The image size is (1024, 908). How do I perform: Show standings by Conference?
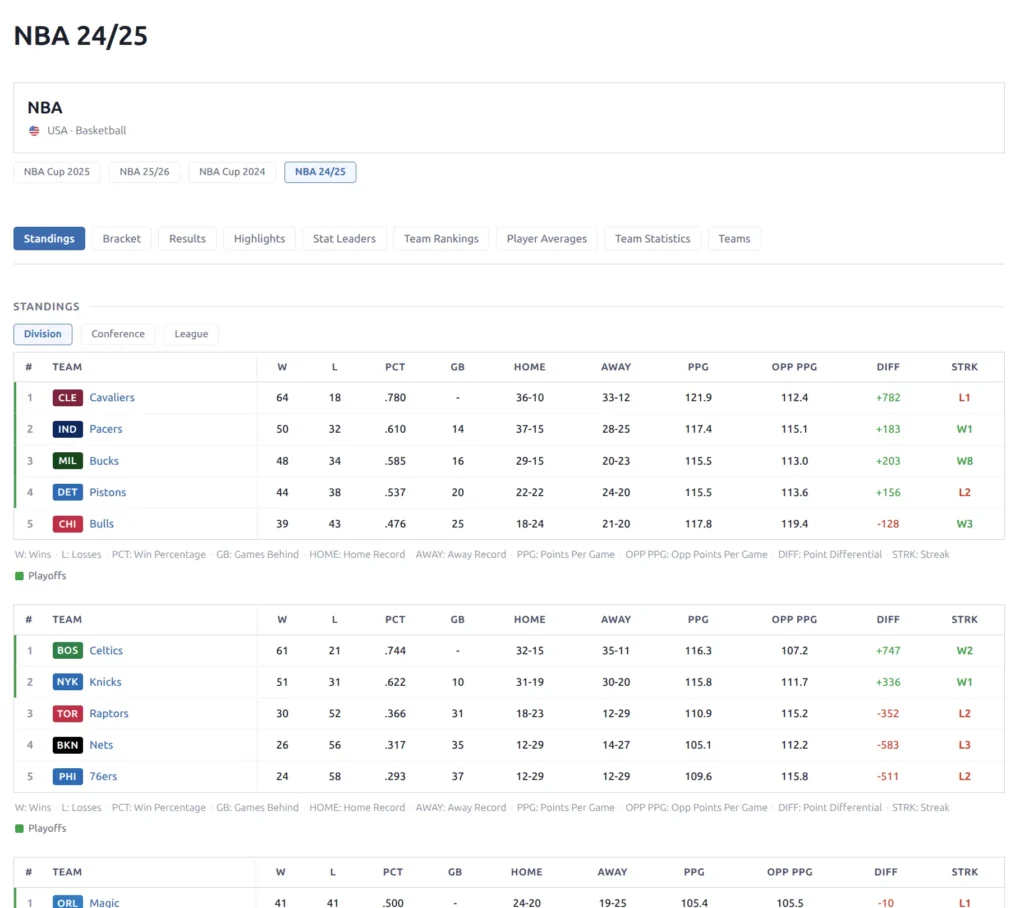click(x=118, y=334)
